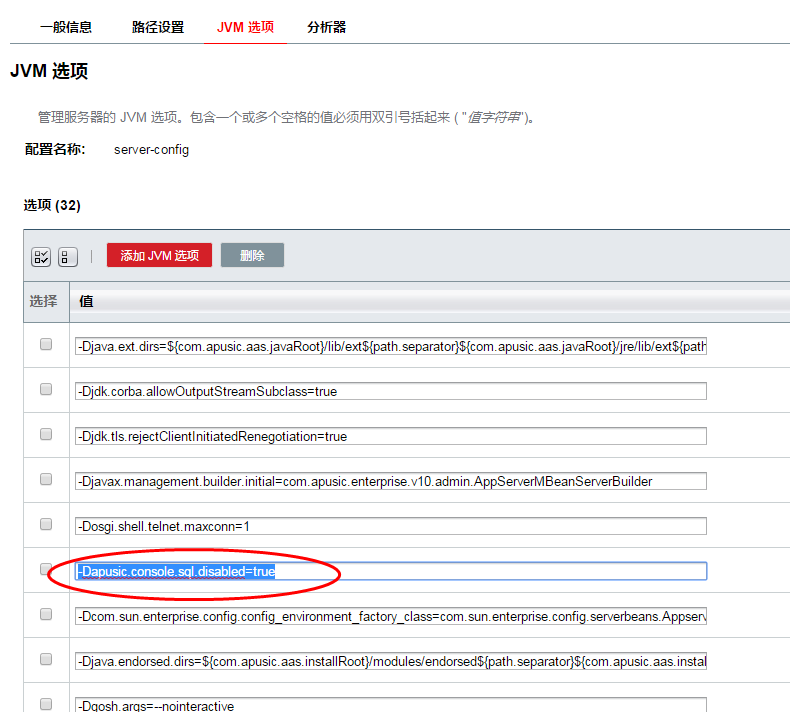Screen dimensions: 790x712
Task: Click into the -Djdk.corba.allowOutputStreamSubclass=true field
Action: click(x=391, y=391)
